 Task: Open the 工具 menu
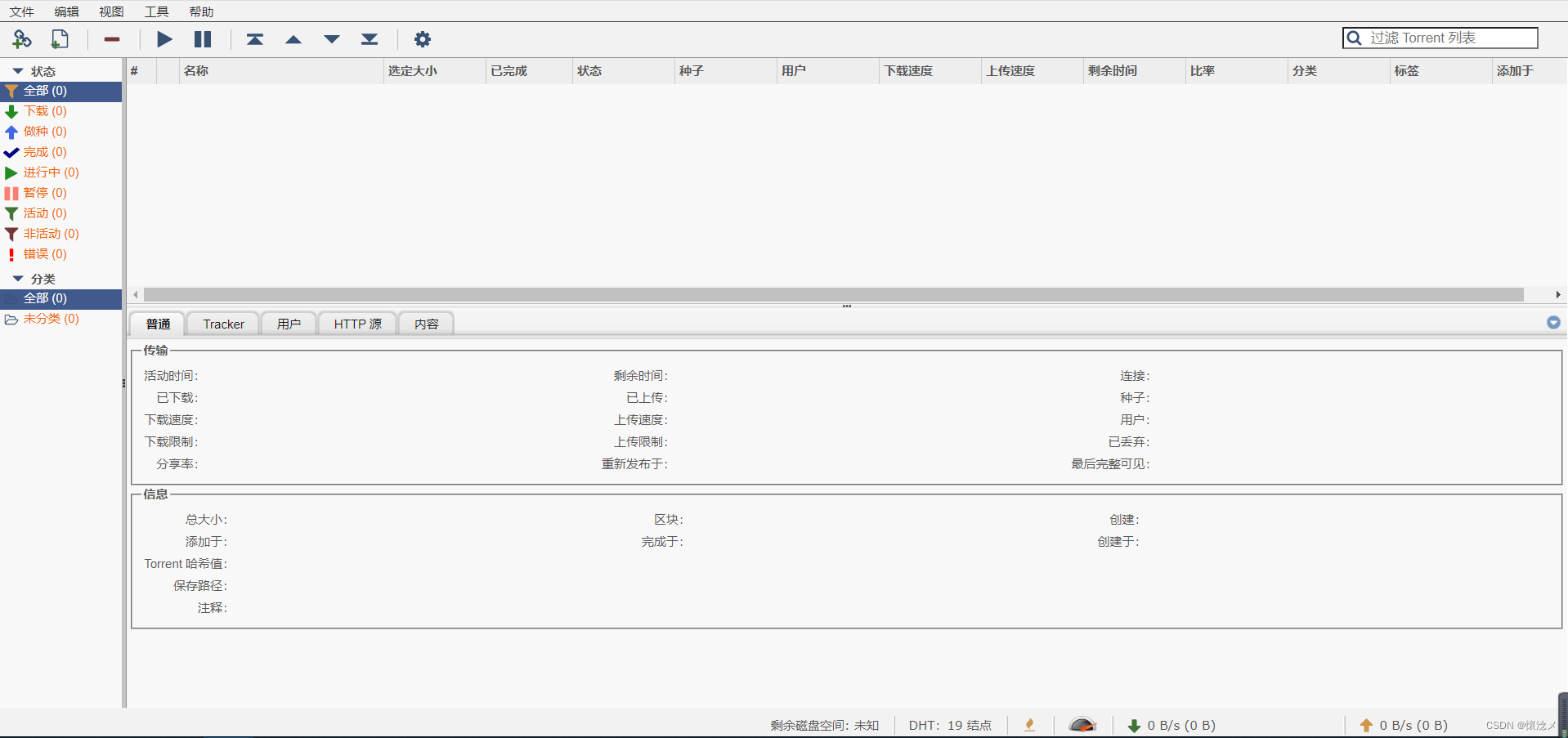coord(156,11)
